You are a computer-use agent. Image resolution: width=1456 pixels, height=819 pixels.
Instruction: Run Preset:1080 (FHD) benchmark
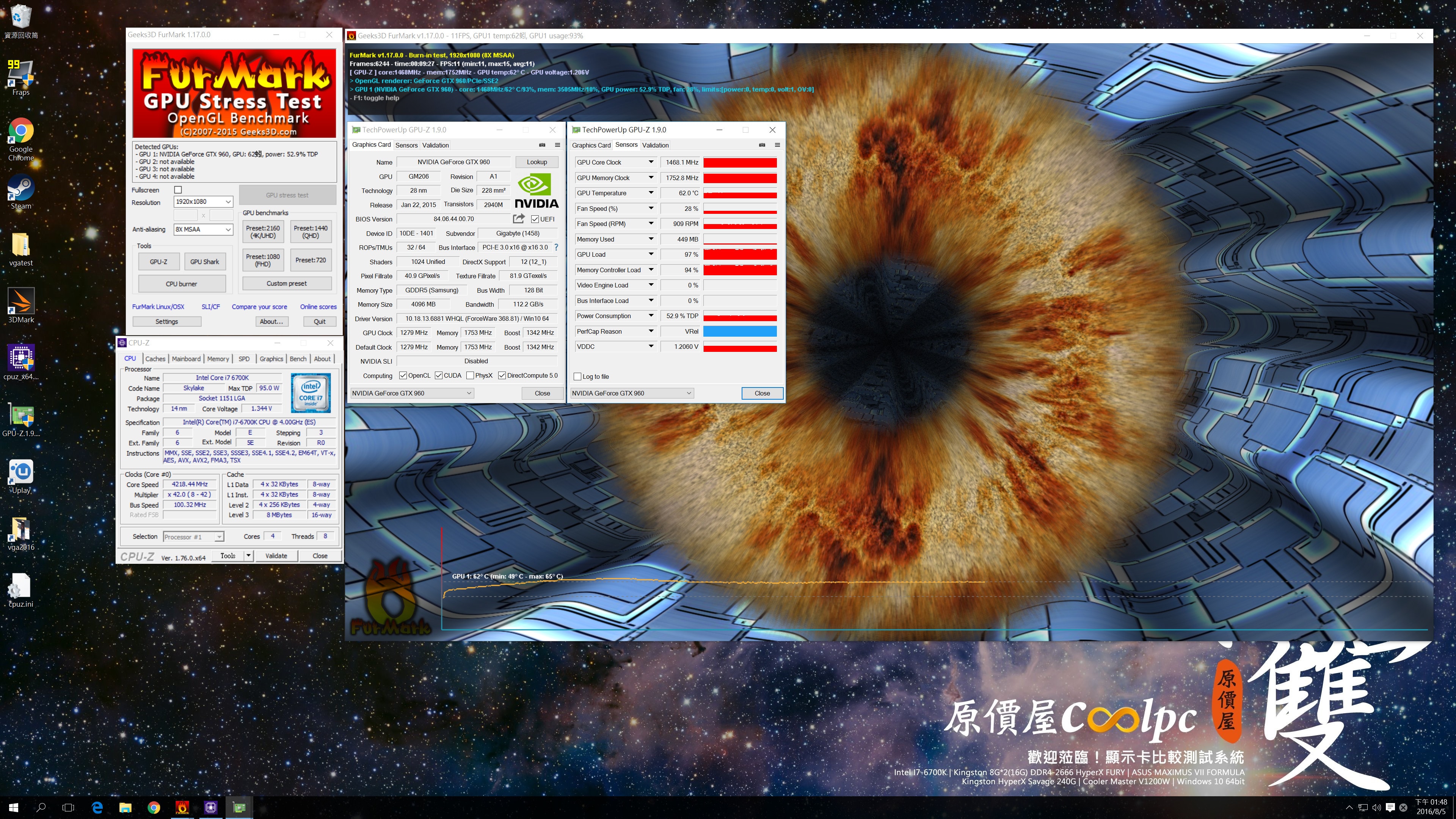tap(263, 260)
